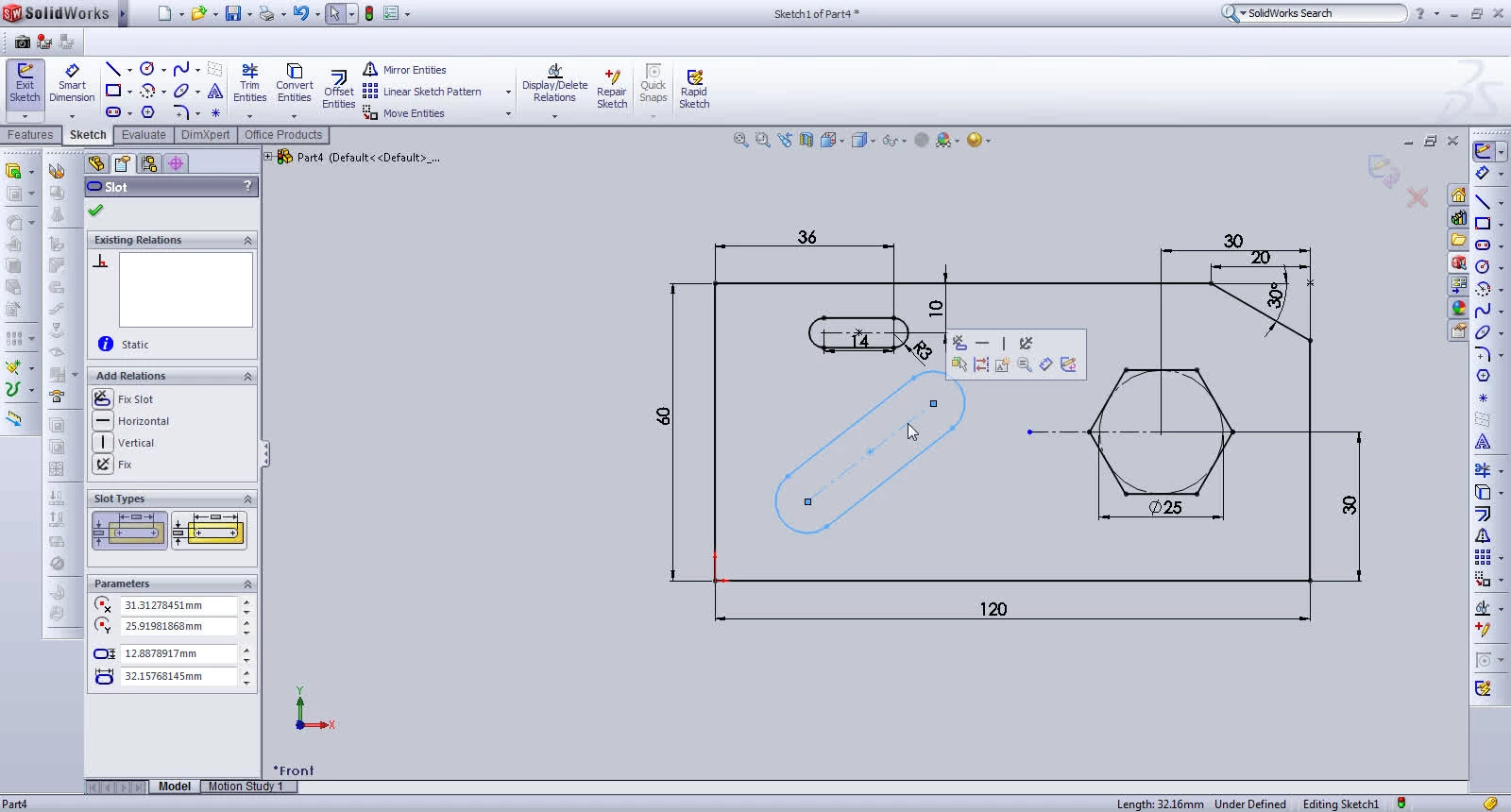Click Quick Snaps tool
Image resolution: width=1511 pixels, height=812 pixels.
pos(653,83)
